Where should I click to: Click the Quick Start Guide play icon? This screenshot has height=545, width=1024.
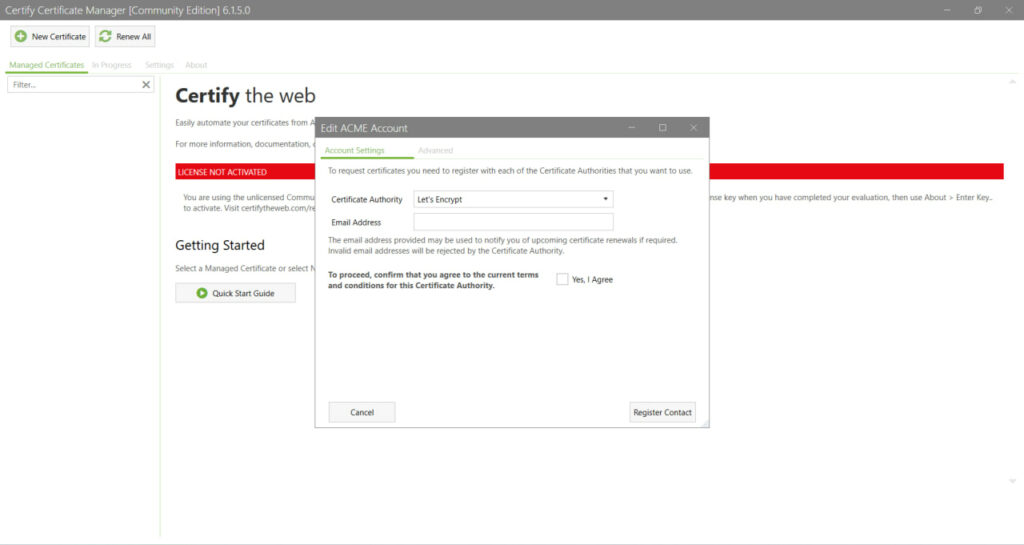click(x=202, y=293)
